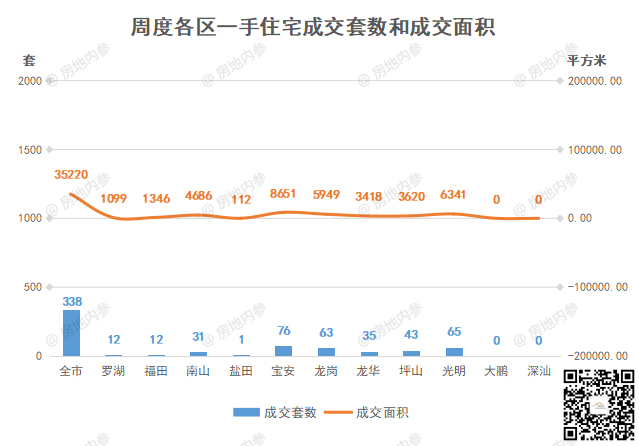
Task: Select the 坪山 bar labeled 43
Action: (x=411, y=353)
